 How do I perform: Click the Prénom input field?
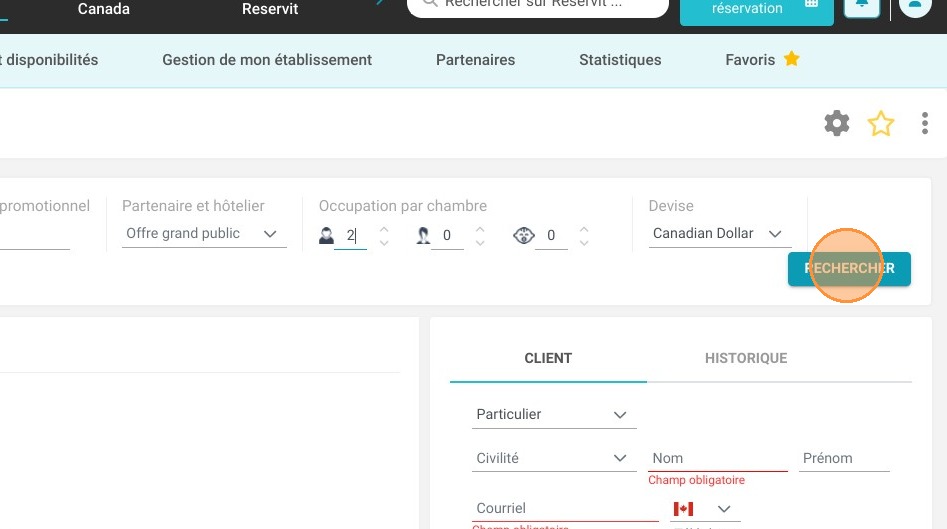click(844, 458)
